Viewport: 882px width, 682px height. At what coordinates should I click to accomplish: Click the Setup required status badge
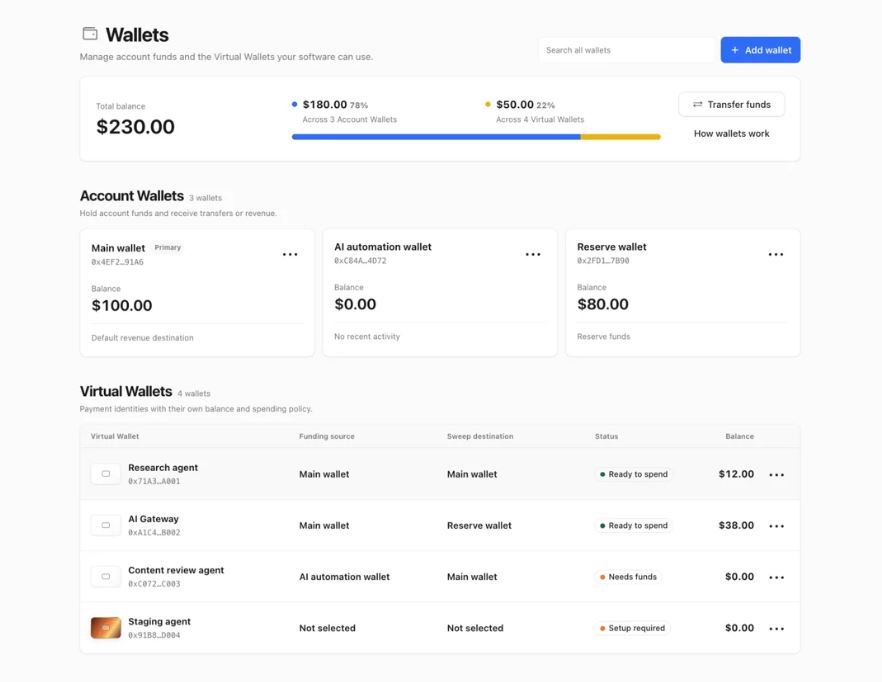coord(632,628)
